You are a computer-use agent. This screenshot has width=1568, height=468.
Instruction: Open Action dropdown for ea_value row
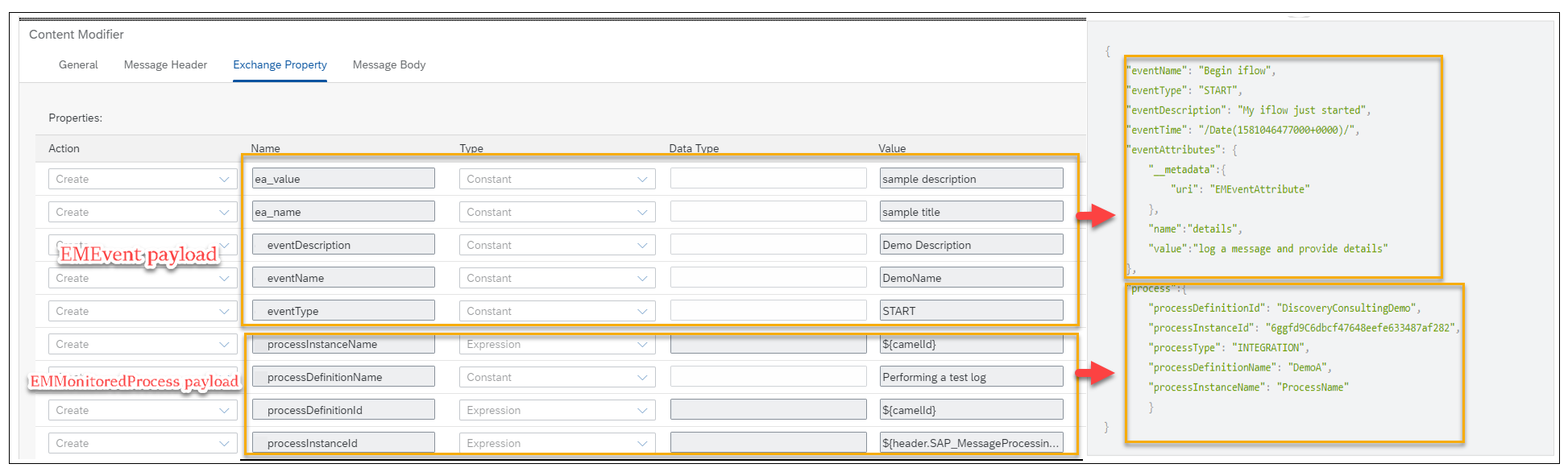[x=143, y=179]
